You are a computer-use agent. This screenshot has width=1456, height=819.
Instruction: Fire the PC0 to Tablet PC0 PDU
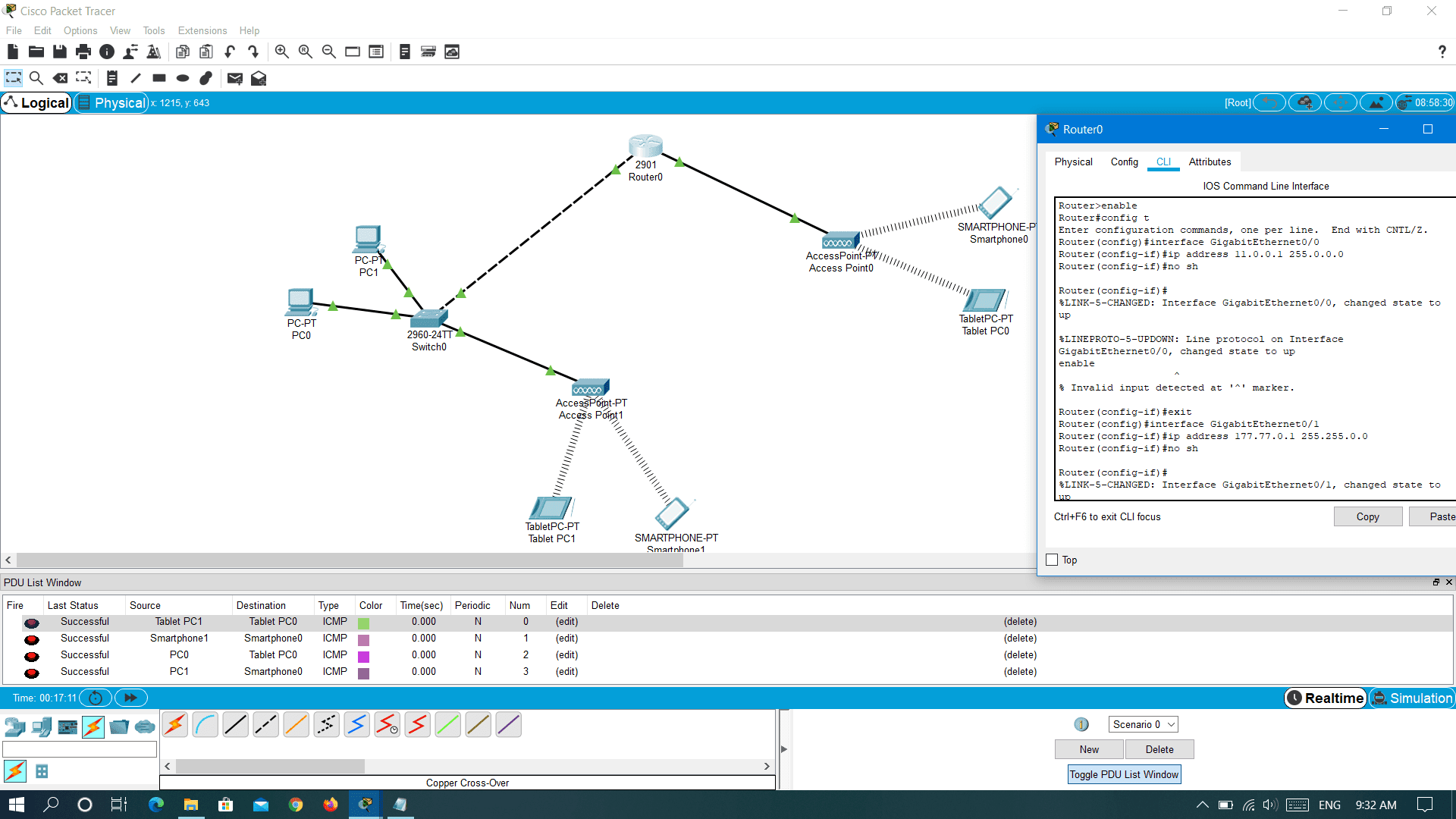(x=31, y=656)
